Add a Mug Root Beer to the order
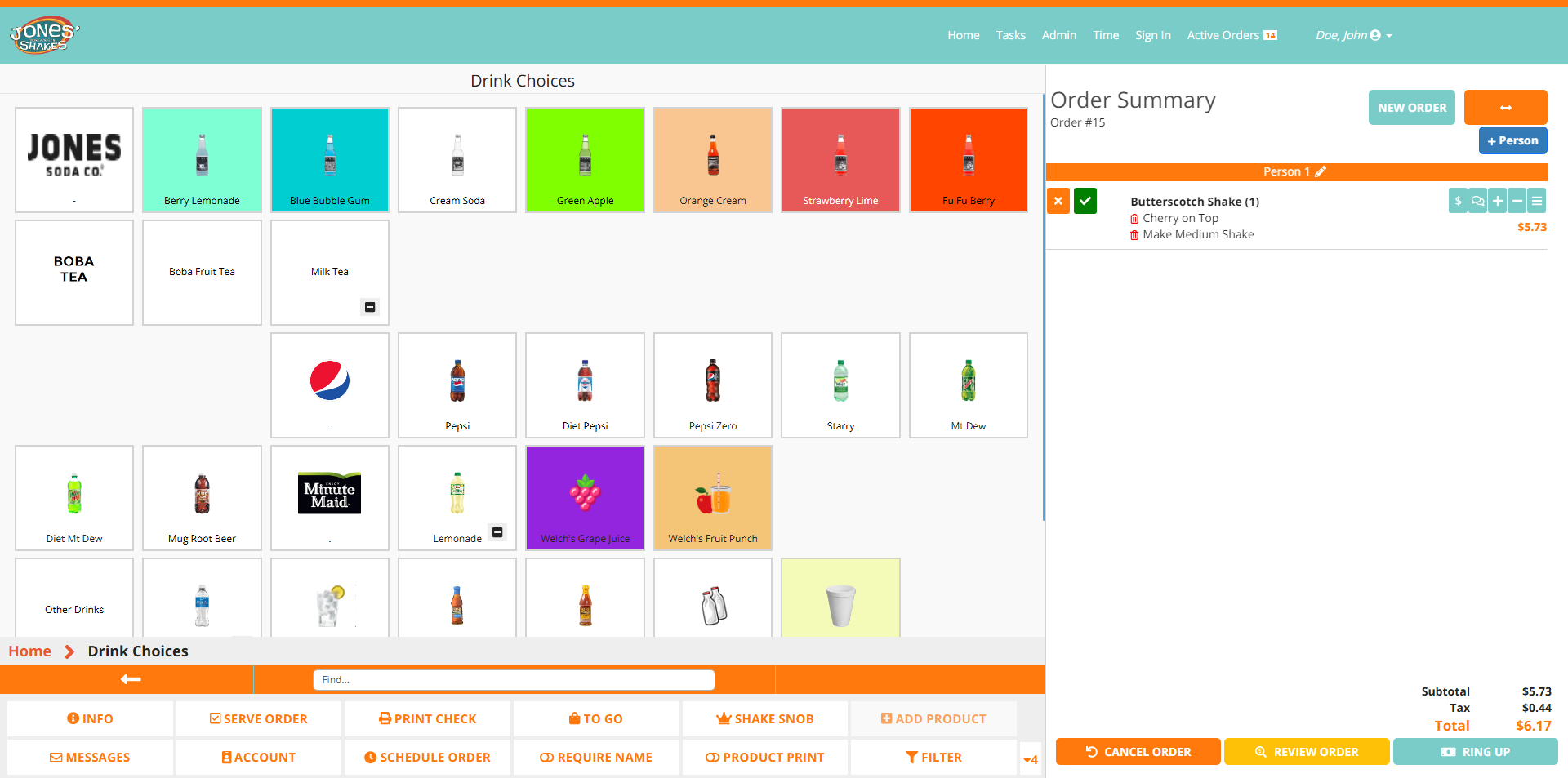The height and width of the screenshot is (778, 1568). pyautogui.click(x=202, y=498)
